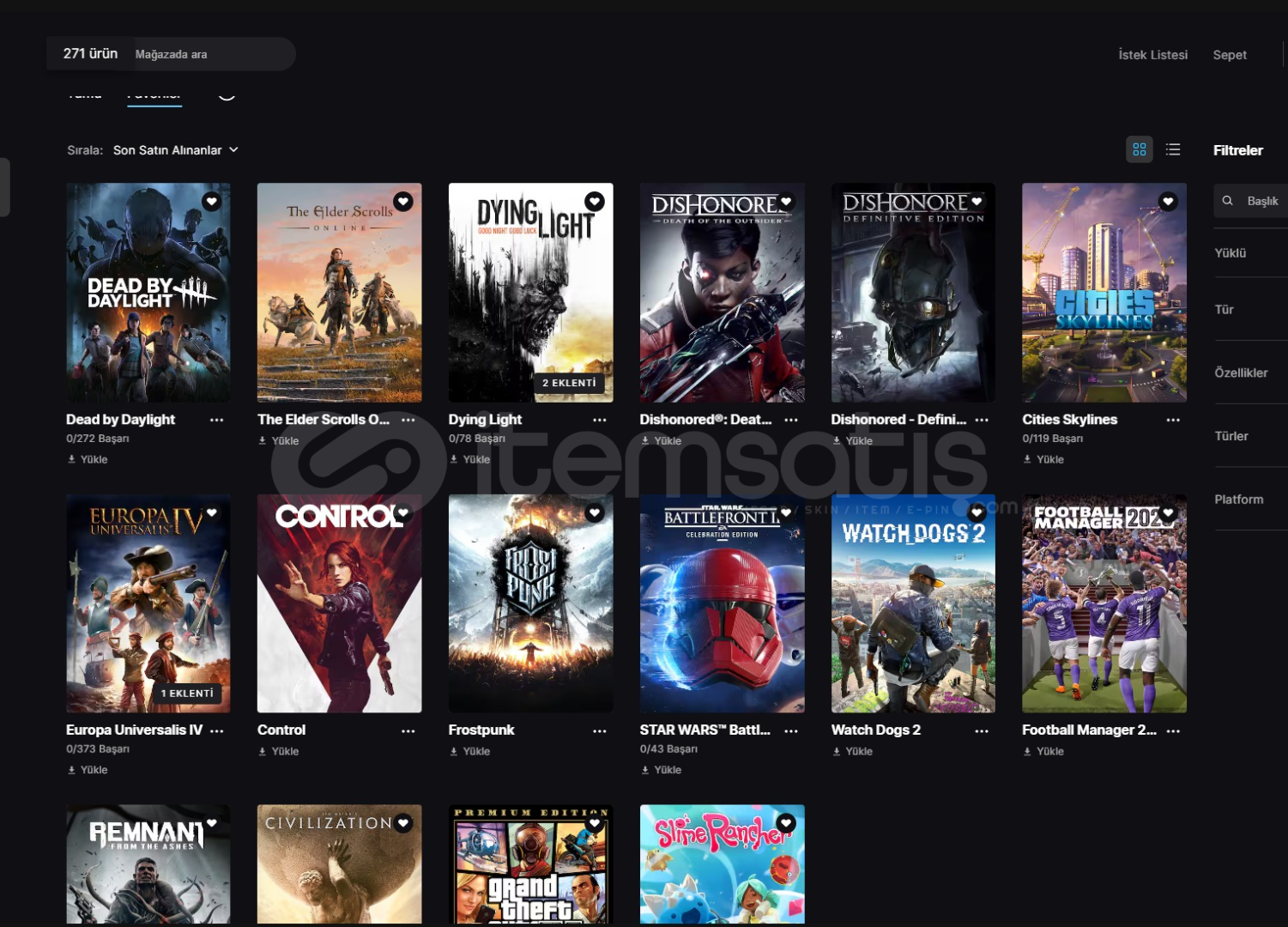Open İstek Listesi in top navigation
This screenshot has width=1288, height=927.
point(1152,54)
